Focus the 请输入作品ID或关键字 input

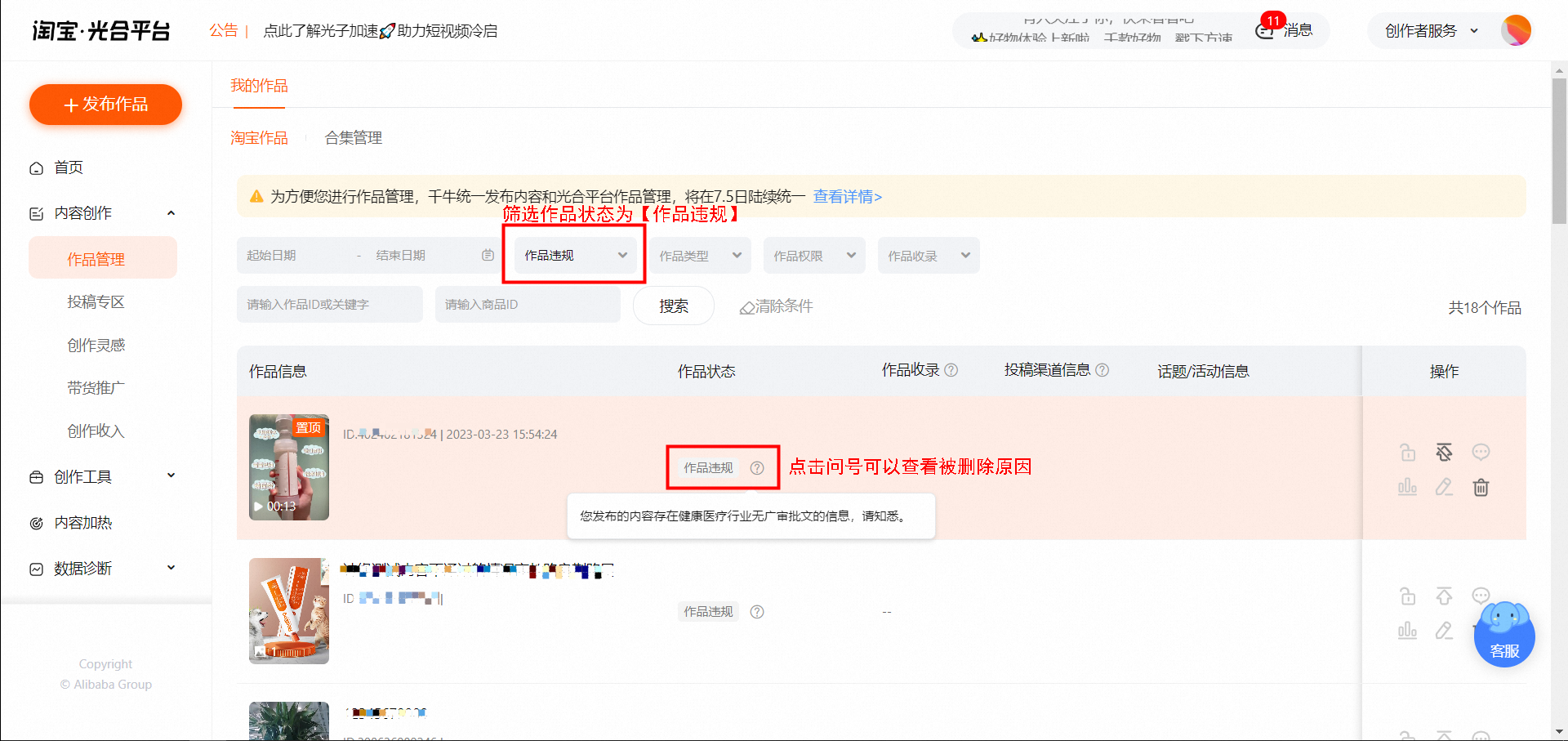click(x=330, y=304)
